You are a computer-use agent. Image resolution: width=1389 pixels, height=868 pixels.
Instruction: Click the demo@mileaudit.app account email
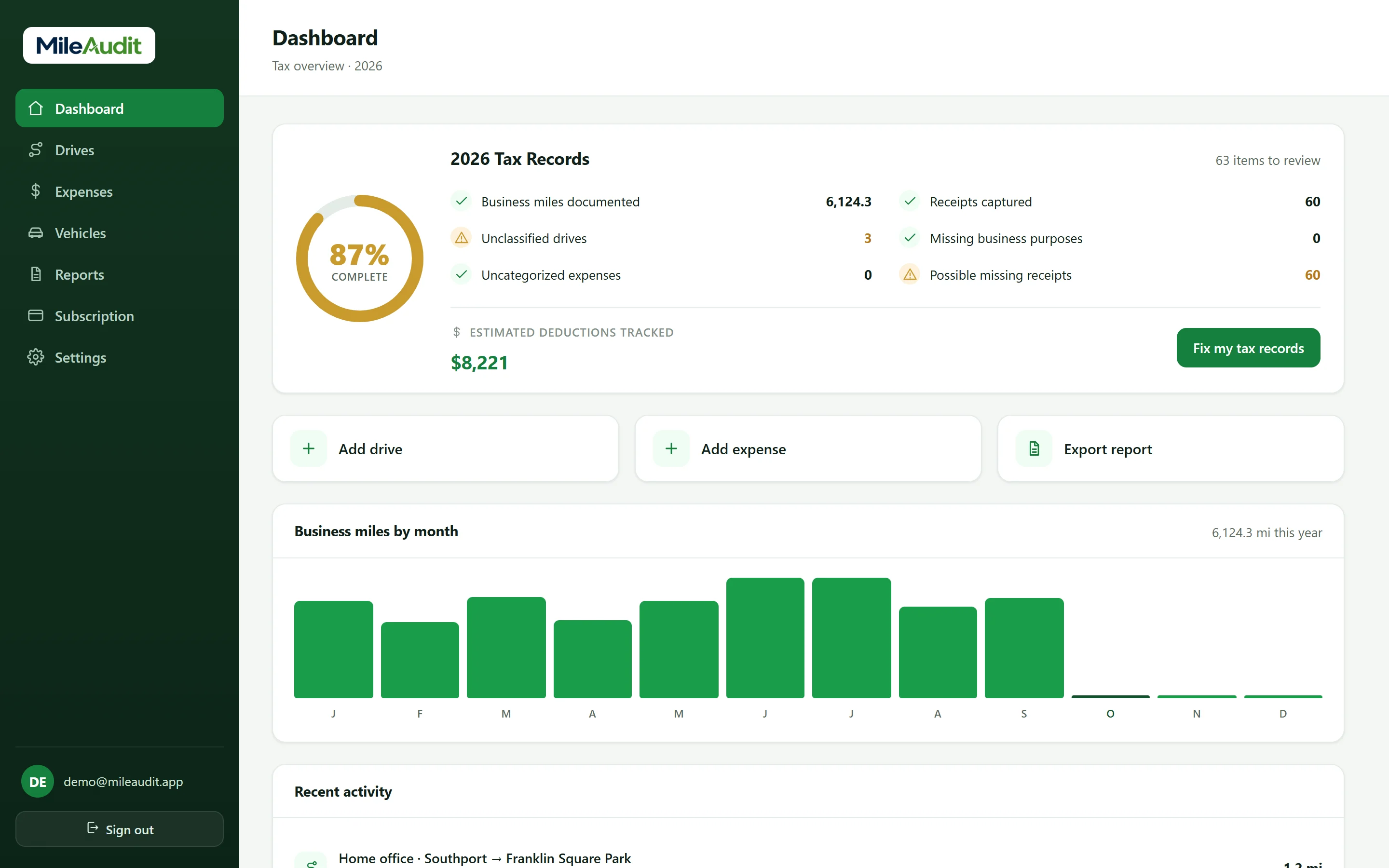[x=123, y=781]
